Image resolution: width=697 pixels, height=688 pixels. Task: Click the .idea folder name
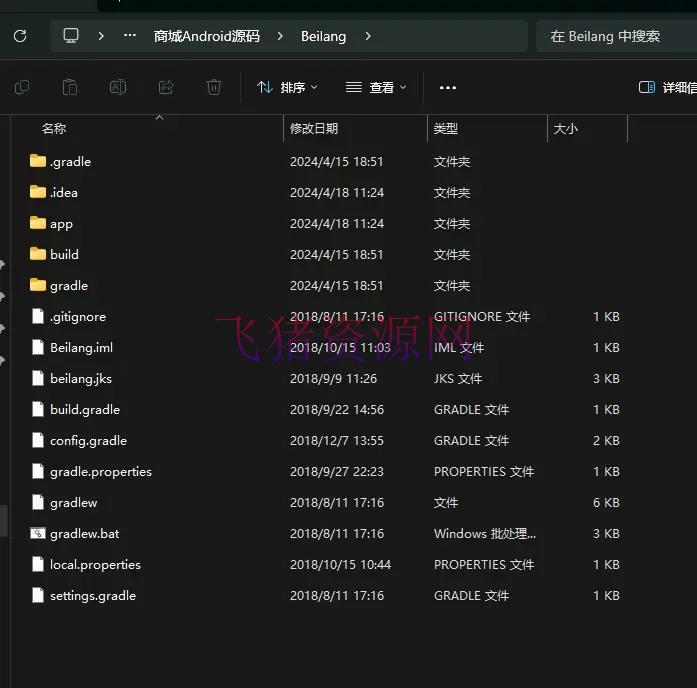[x=64, y=192]
